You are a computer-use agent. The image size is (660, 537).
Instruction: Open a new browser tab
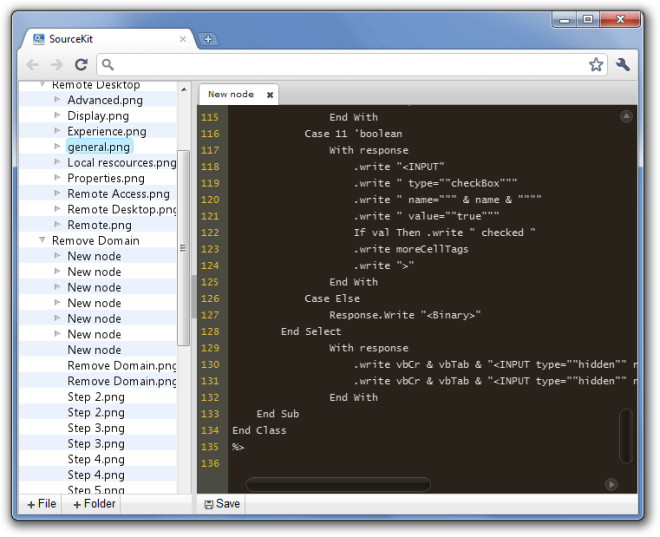(208, 39)
